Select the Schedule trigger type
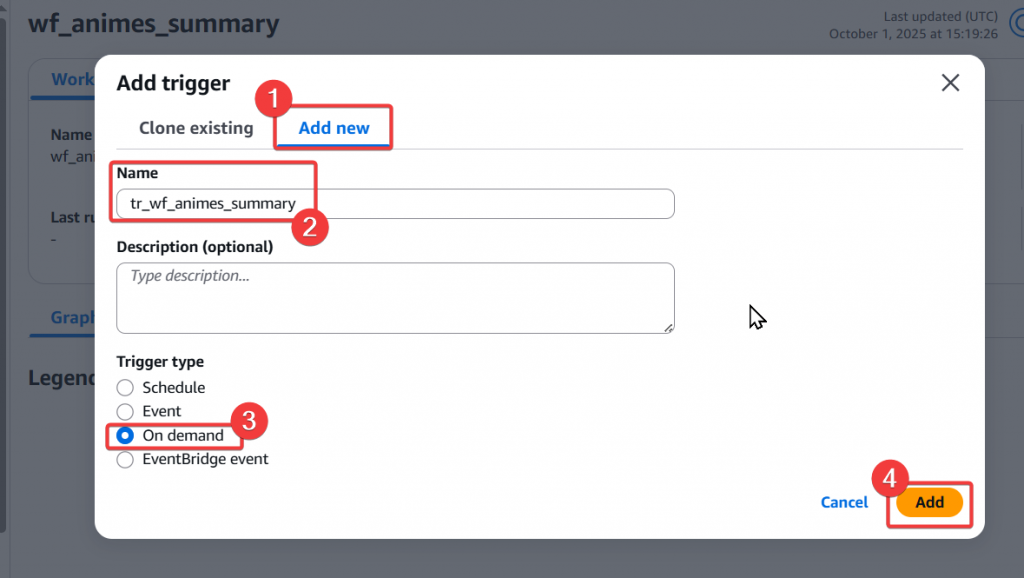Image resolution: width=1024 pixels, height=578 pixels. point(125,388)
